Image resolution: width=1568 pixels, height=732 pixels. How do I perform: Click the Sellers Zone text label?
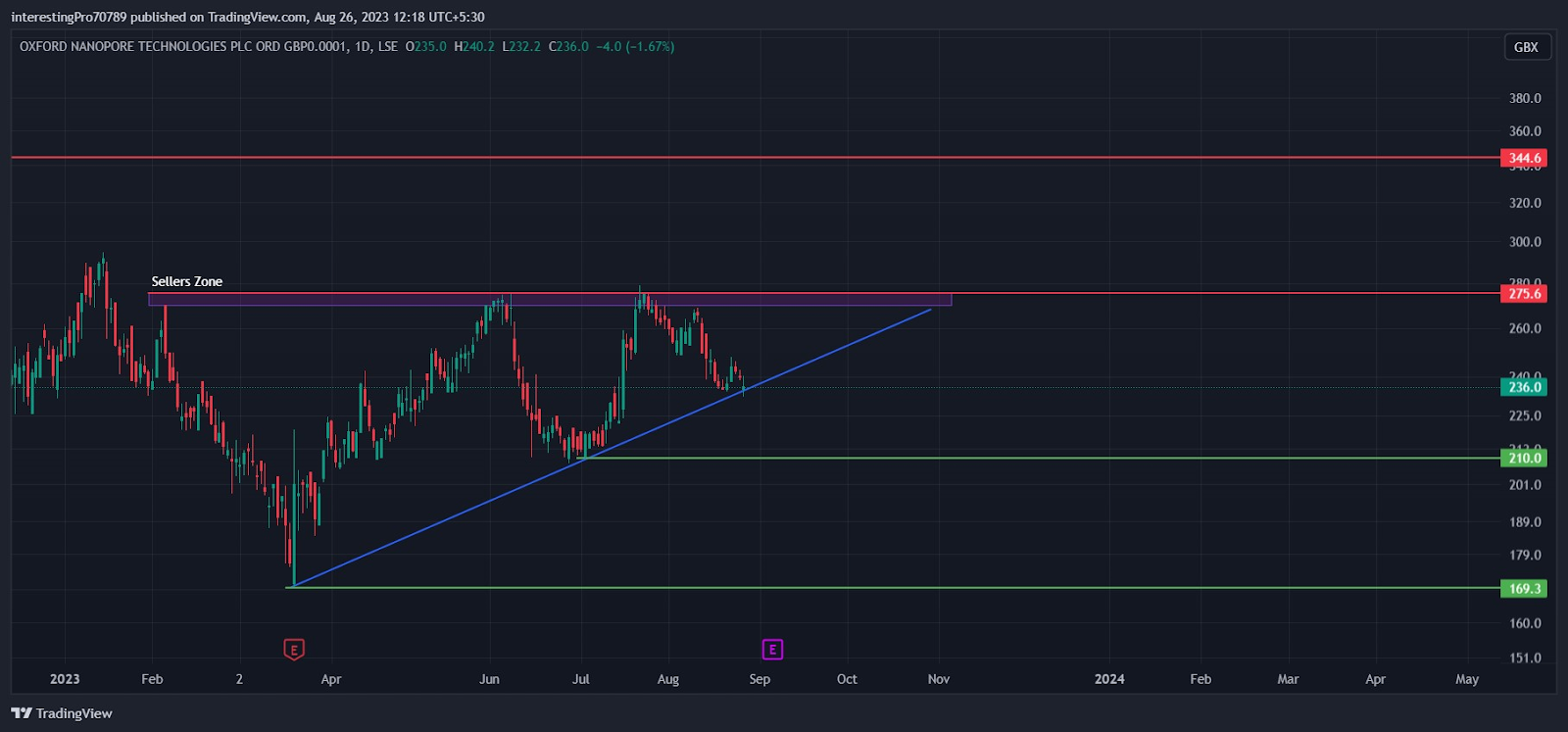click(x=187, y=281)
